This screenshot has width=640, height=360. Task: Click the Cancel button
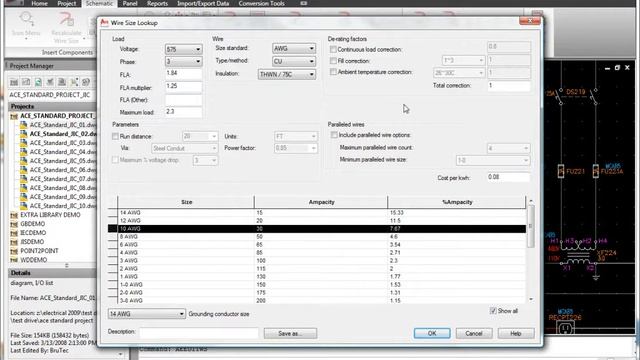pos(474,333)
